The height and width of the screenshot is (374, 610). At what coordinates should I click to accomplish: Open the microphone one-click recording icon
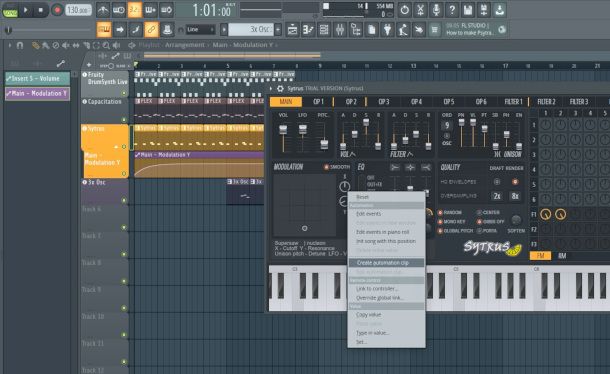coord(436,10)
